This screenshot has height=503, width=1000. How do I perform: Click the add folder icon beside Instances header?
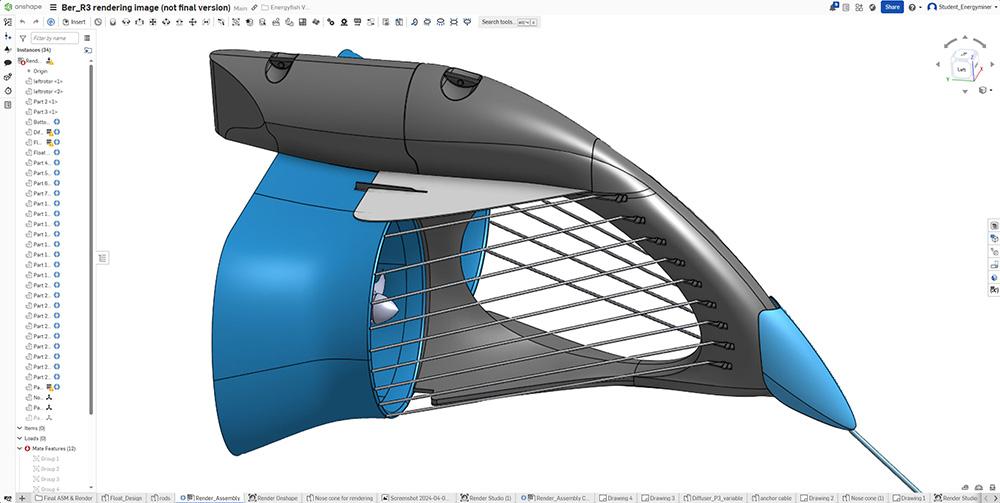[x=87, y=50]
